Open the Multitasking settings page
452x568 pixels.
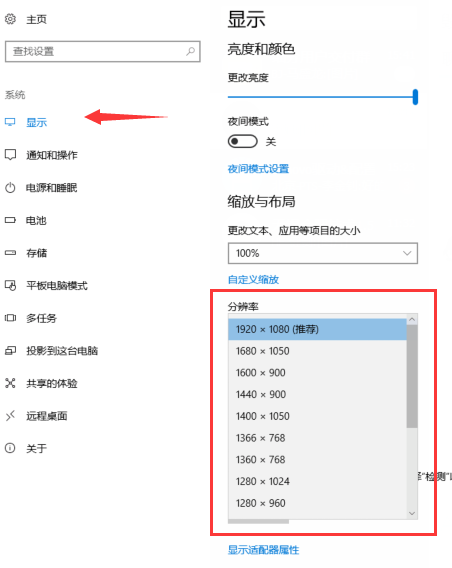click(x=41, y=318)
